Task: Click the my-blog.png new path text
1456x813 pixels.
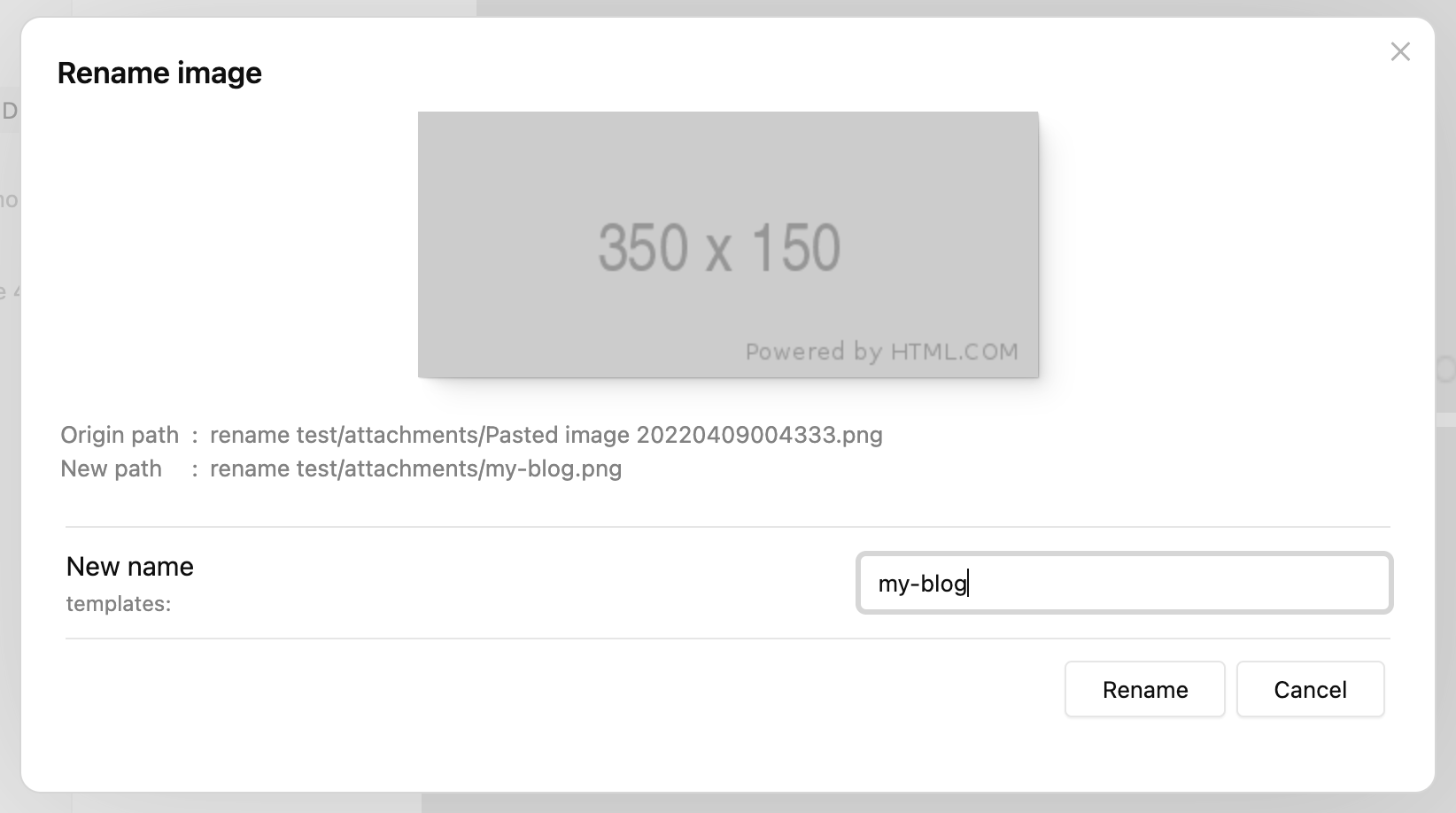Action: coord(554,468)
